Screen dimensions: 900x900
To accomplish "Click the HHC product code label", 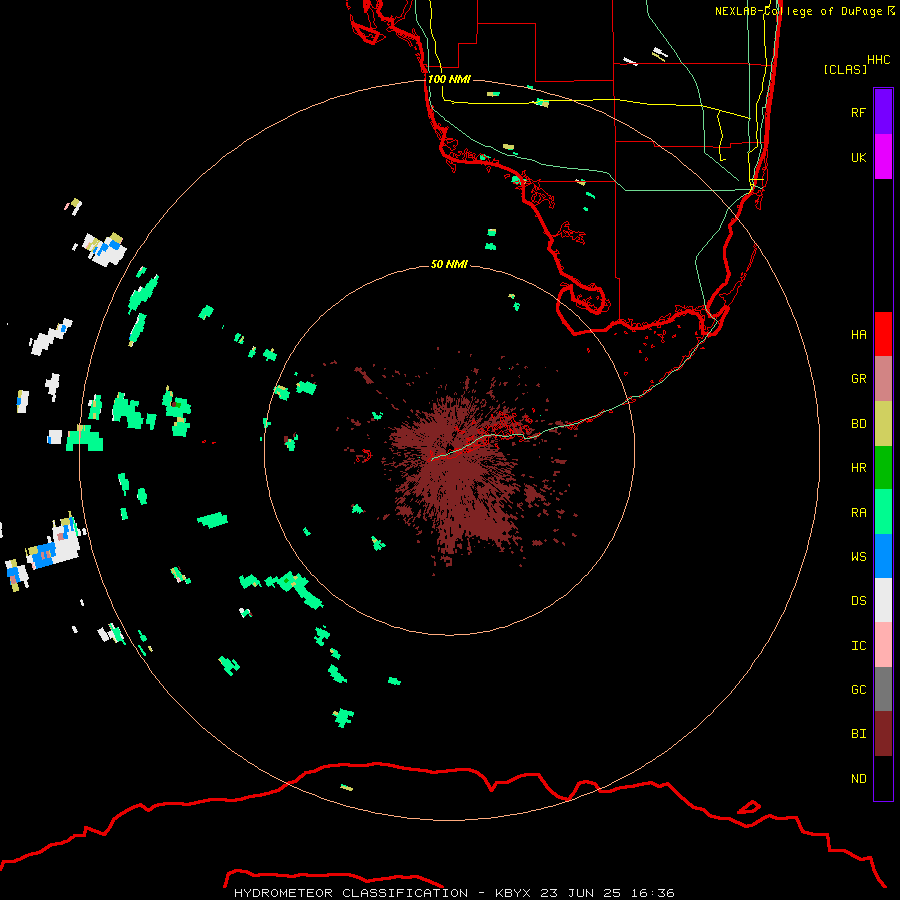I will click(878, 60).
